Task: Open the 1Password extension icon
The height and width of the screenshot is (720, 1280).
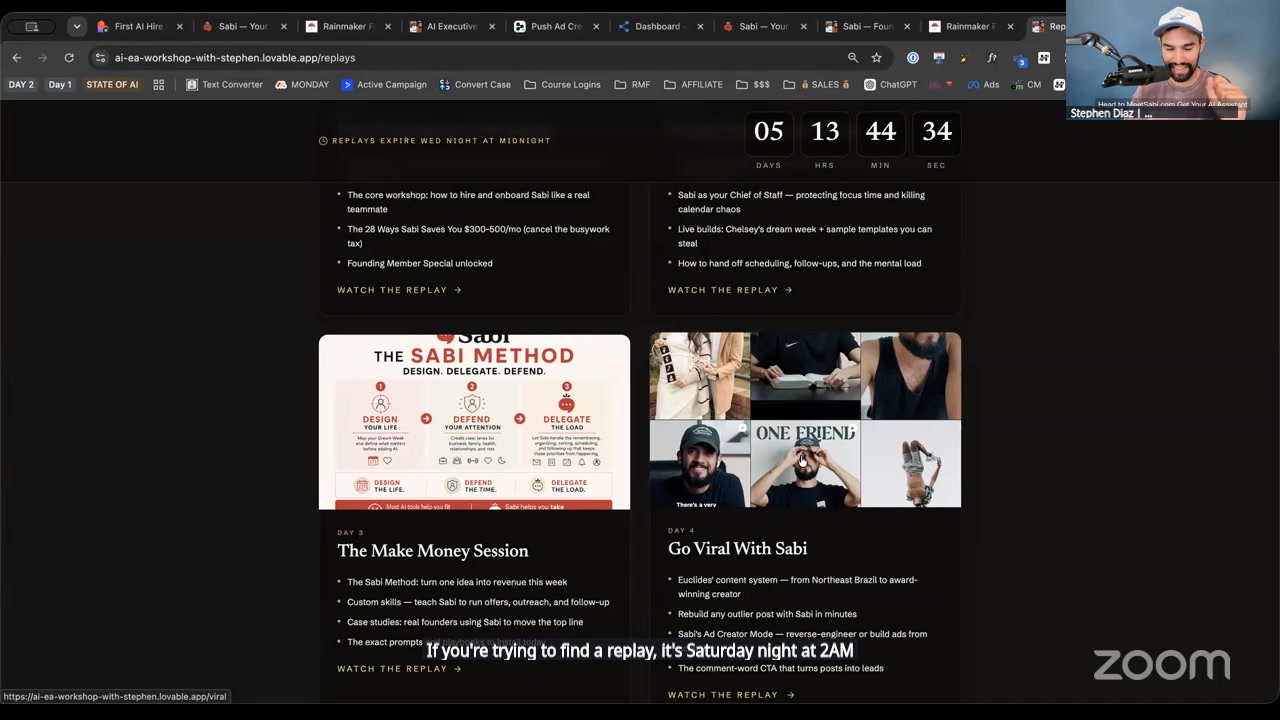Action: pyautogui.click(x=913, y=58)
